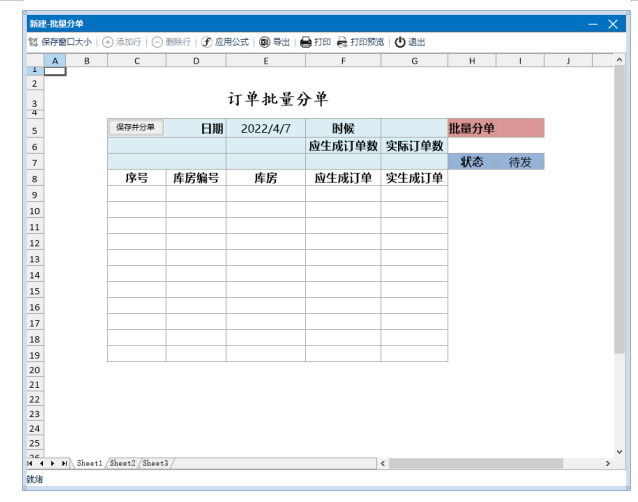Screen dimensions: 638x502
Task: Select the red 批量分单 cell
Action: click(x=496, y=129)
